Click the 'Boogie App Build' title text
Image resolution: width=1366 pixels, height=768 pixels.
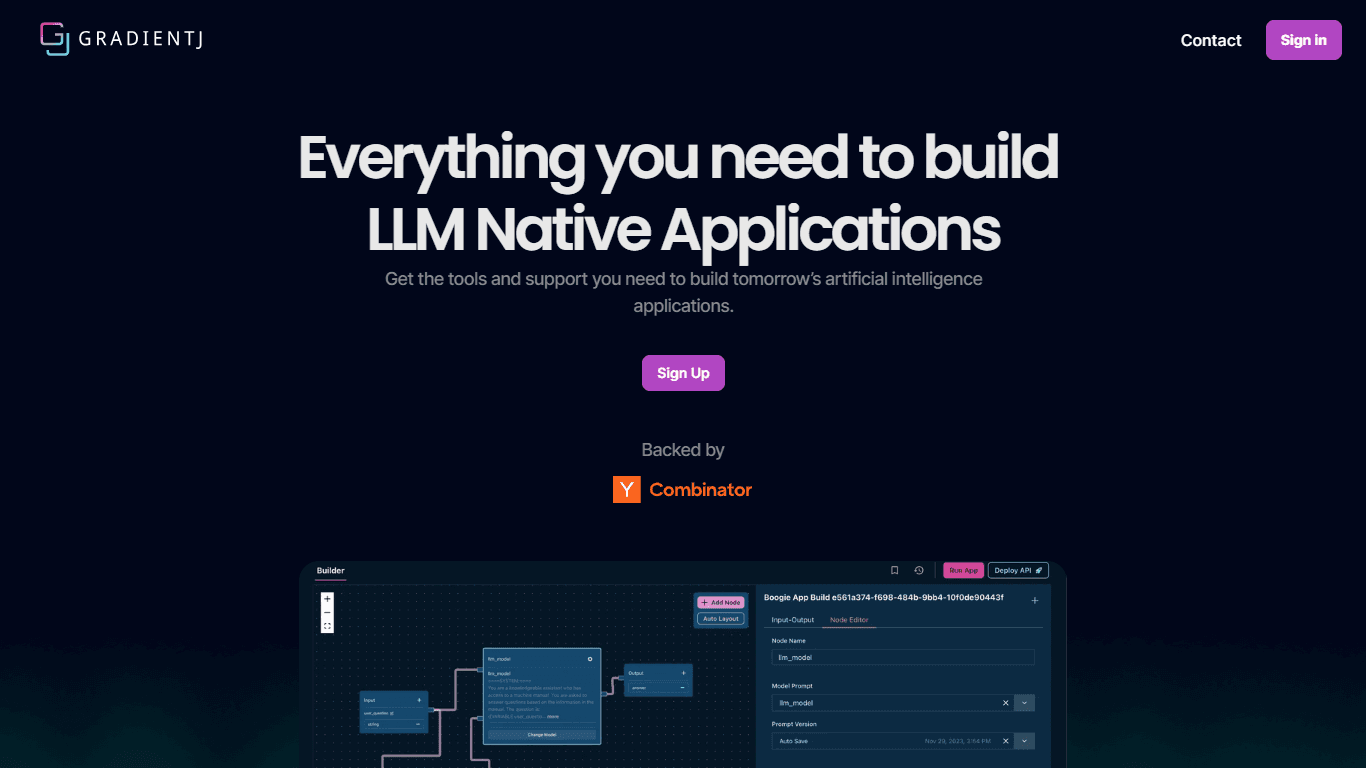point(883,597)
